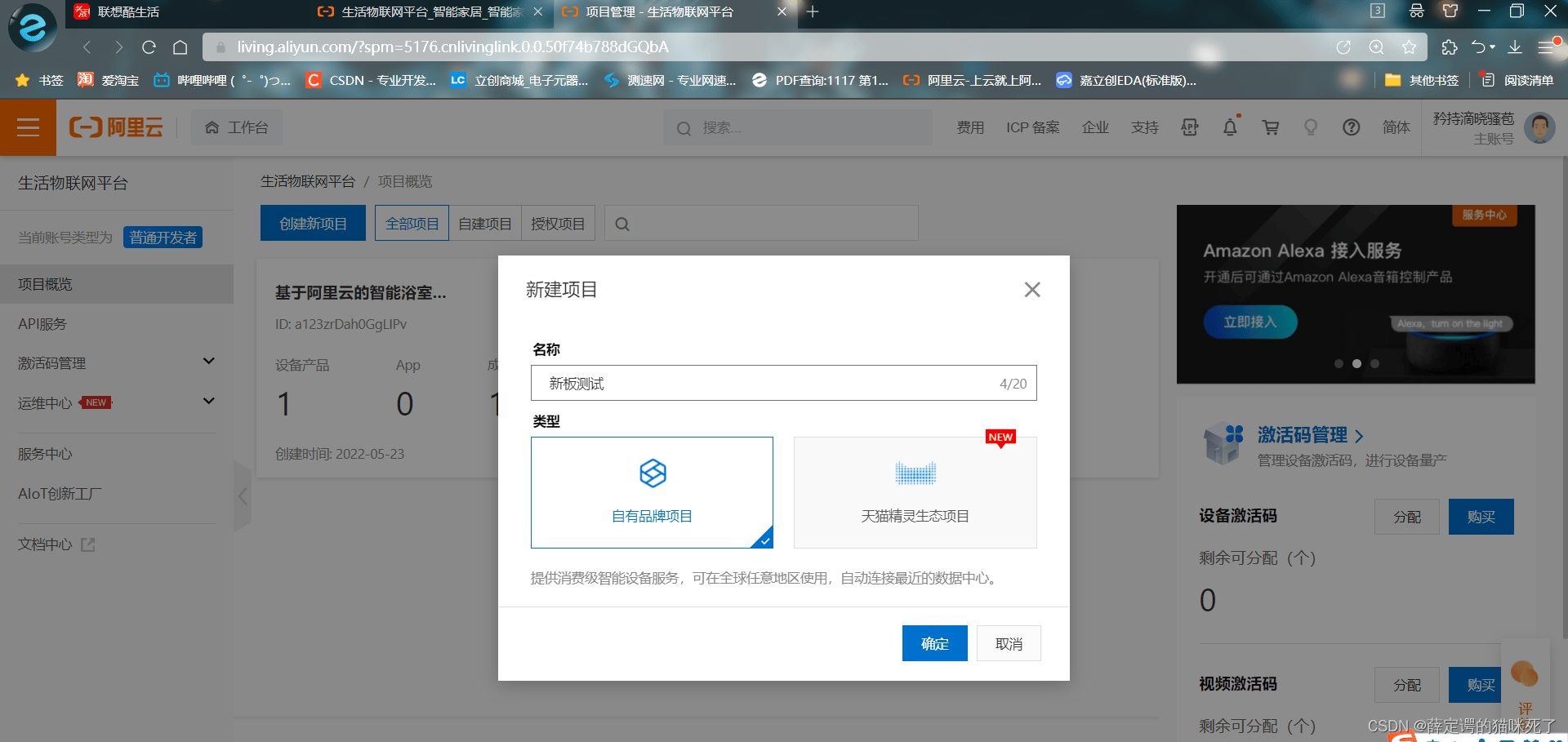1568x742 pixels.
Task: Select the 天猫精灵生态项目 project type
Action: coord(915,492)
